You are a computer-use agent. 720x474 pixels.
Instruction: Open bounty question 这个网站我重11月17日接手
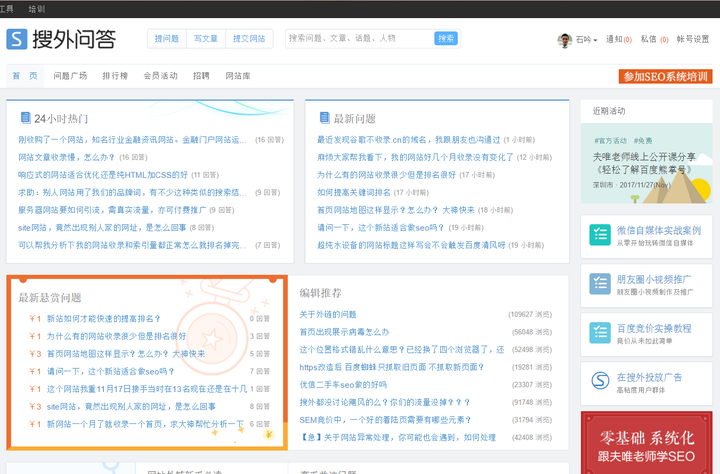pos(146,389)
